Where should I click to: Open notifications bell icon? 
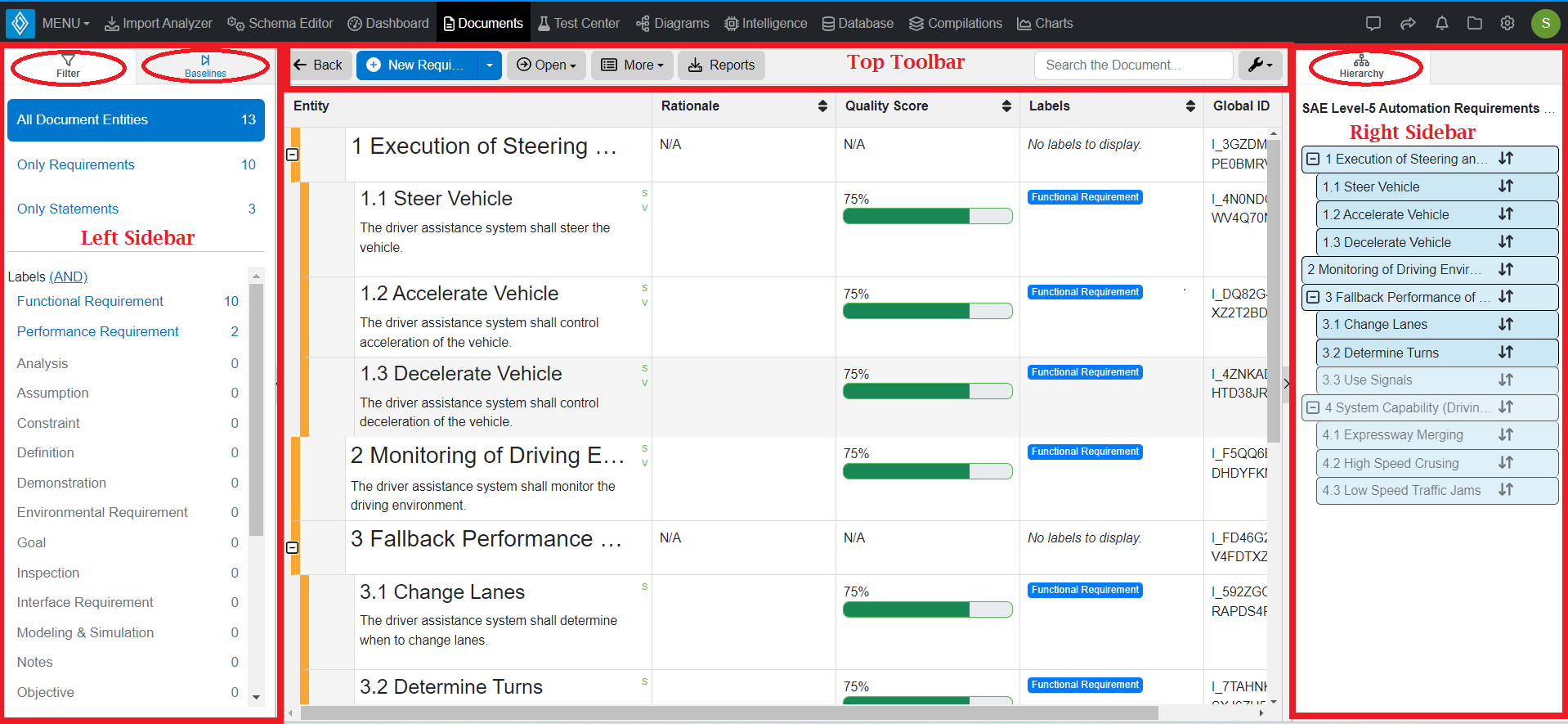coord(1442,23)
